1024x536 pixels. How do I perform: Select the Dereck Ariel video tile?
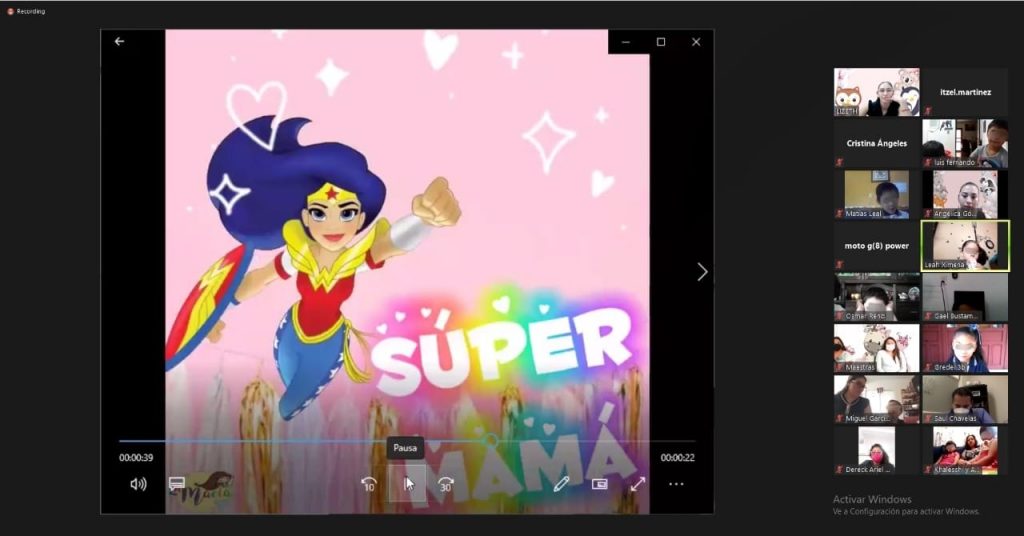tap(876, 450)
